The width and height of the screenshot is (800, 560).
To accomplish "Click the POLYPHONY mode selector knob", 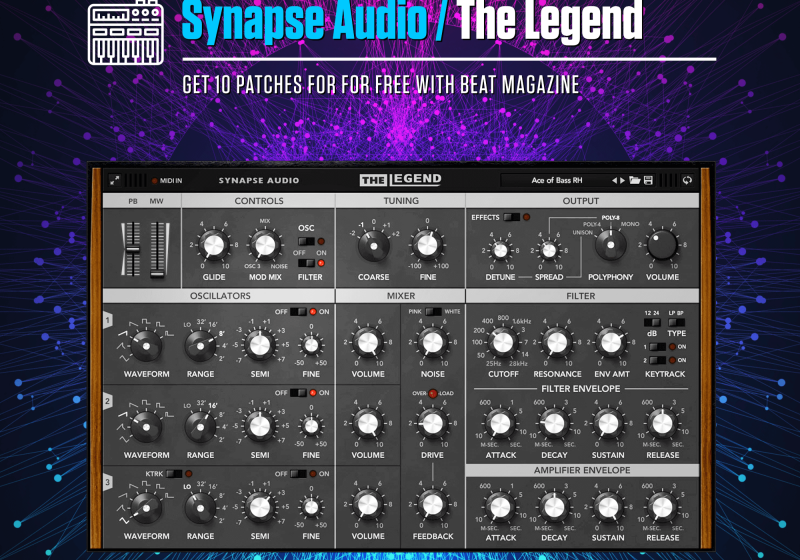I will click(x=610, y=246).
